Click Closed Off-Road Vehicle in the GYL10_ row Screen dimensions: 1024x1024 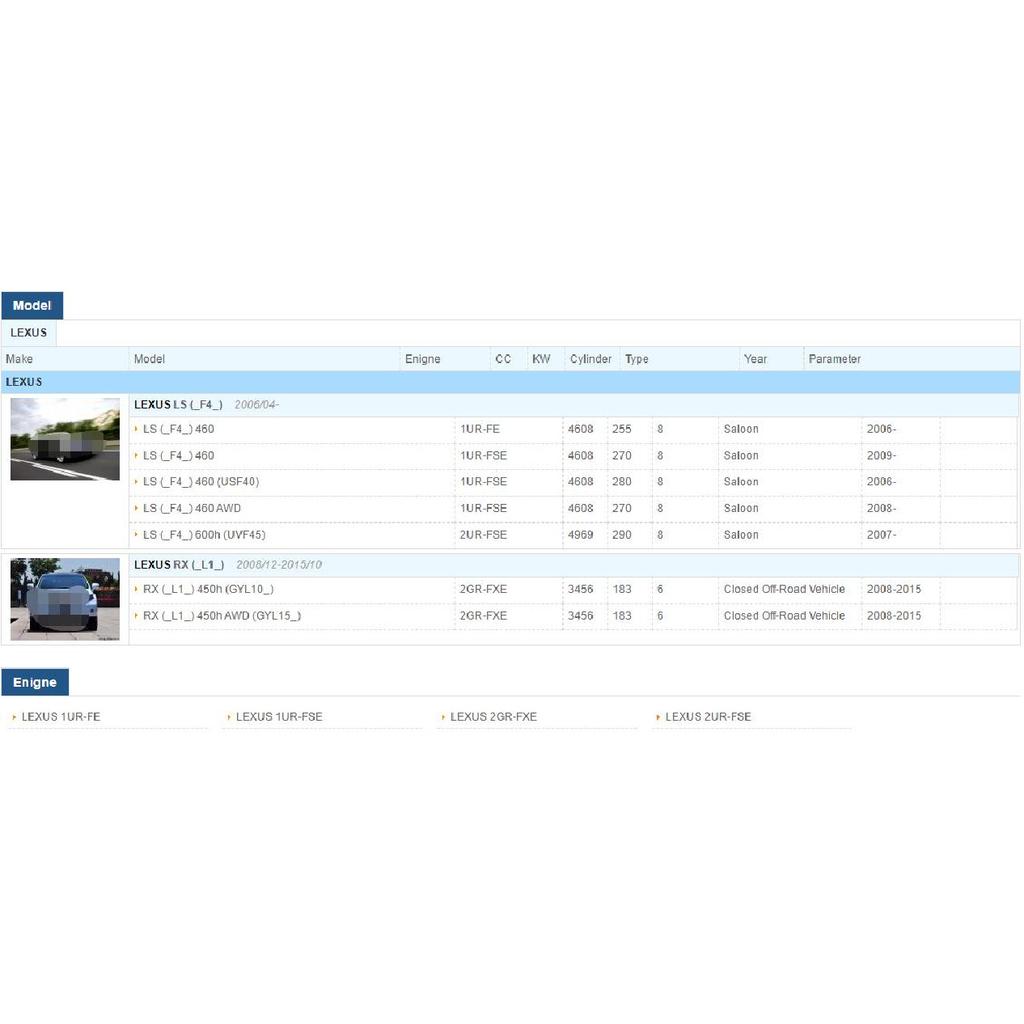click(784, 589)
